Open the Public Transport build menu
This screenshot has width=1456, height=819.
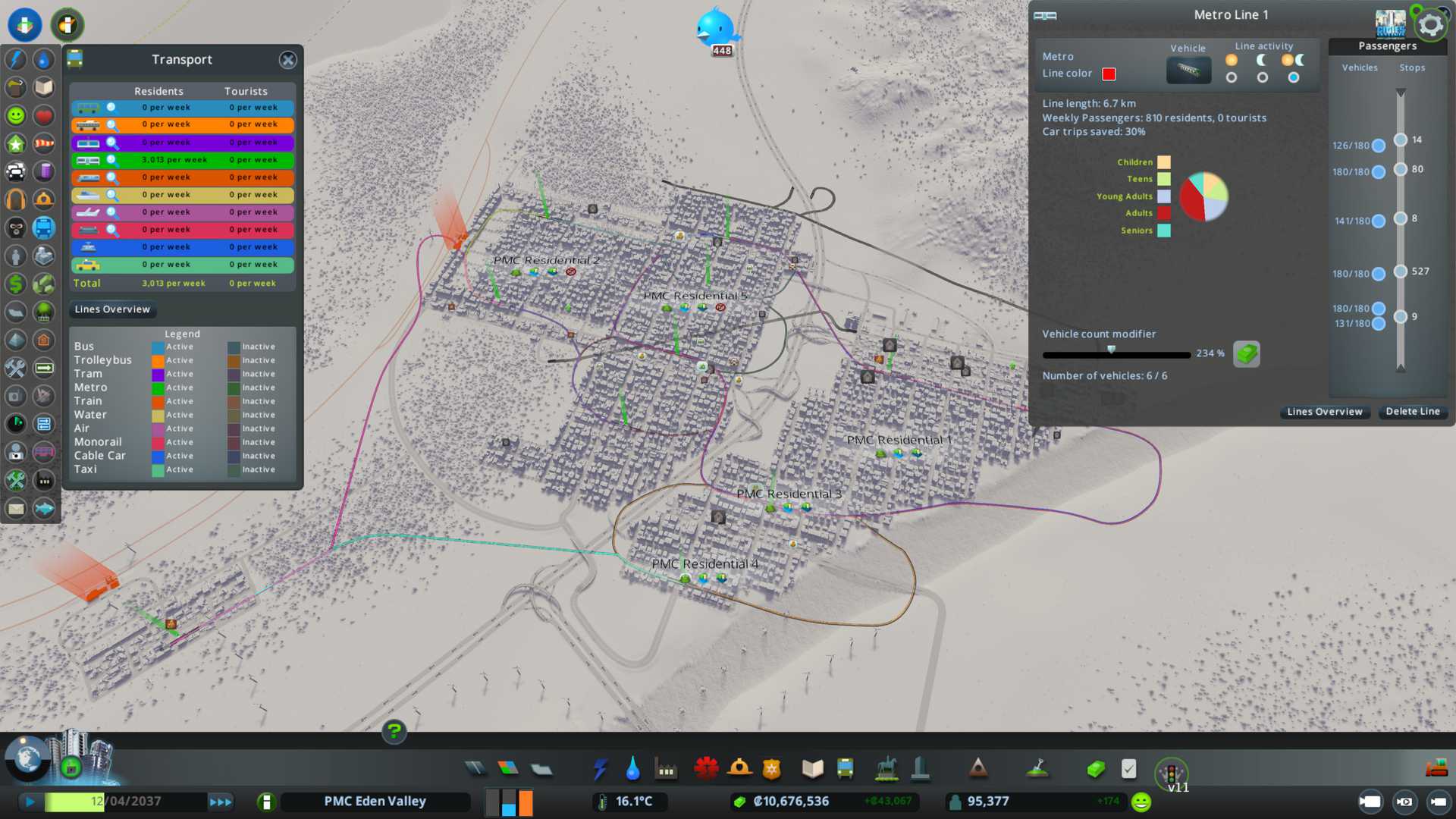click(845, 769)
